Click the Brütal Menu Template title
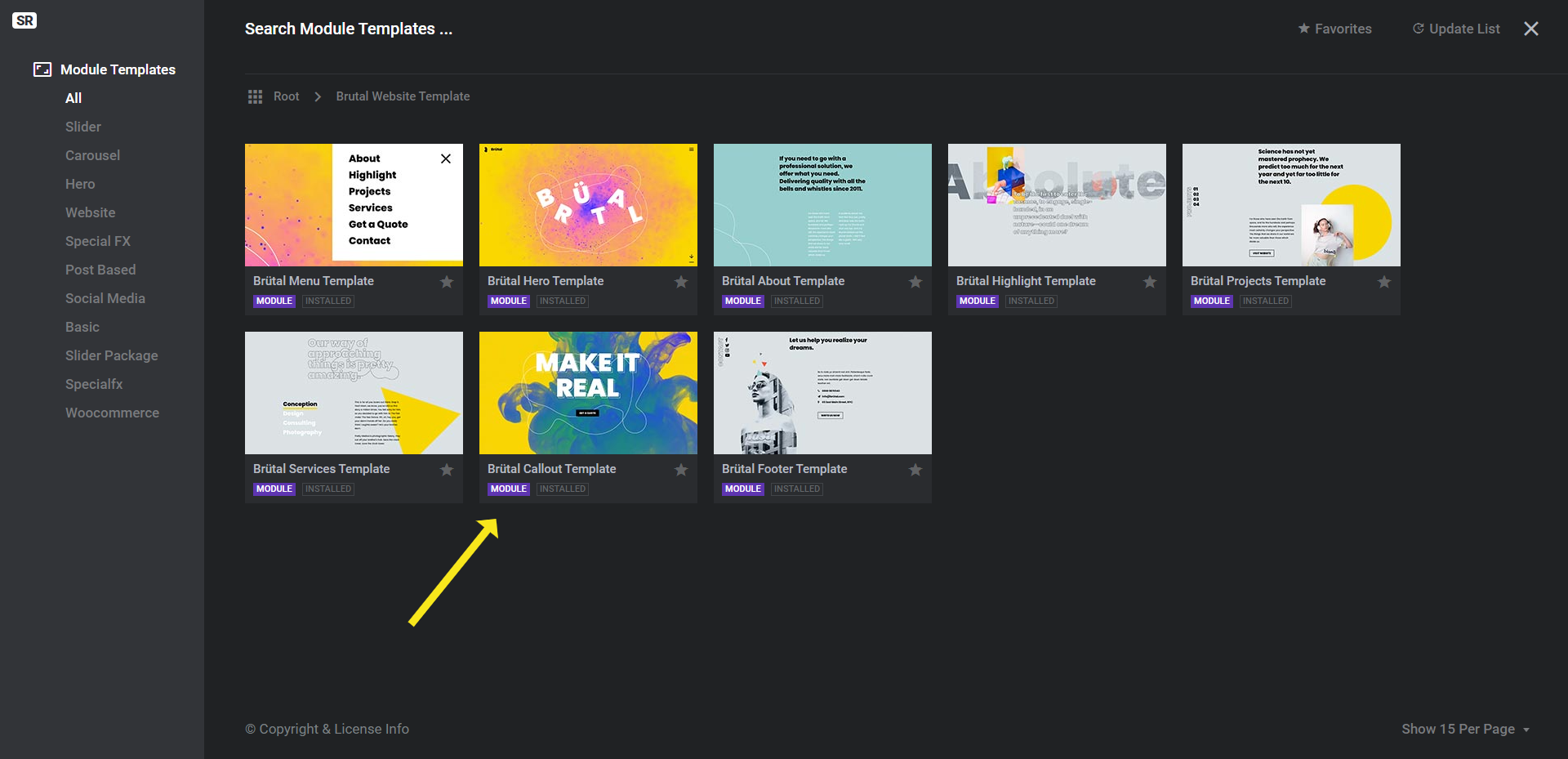The width and height of the screenshot is (1568, 759). click(314, 281)
